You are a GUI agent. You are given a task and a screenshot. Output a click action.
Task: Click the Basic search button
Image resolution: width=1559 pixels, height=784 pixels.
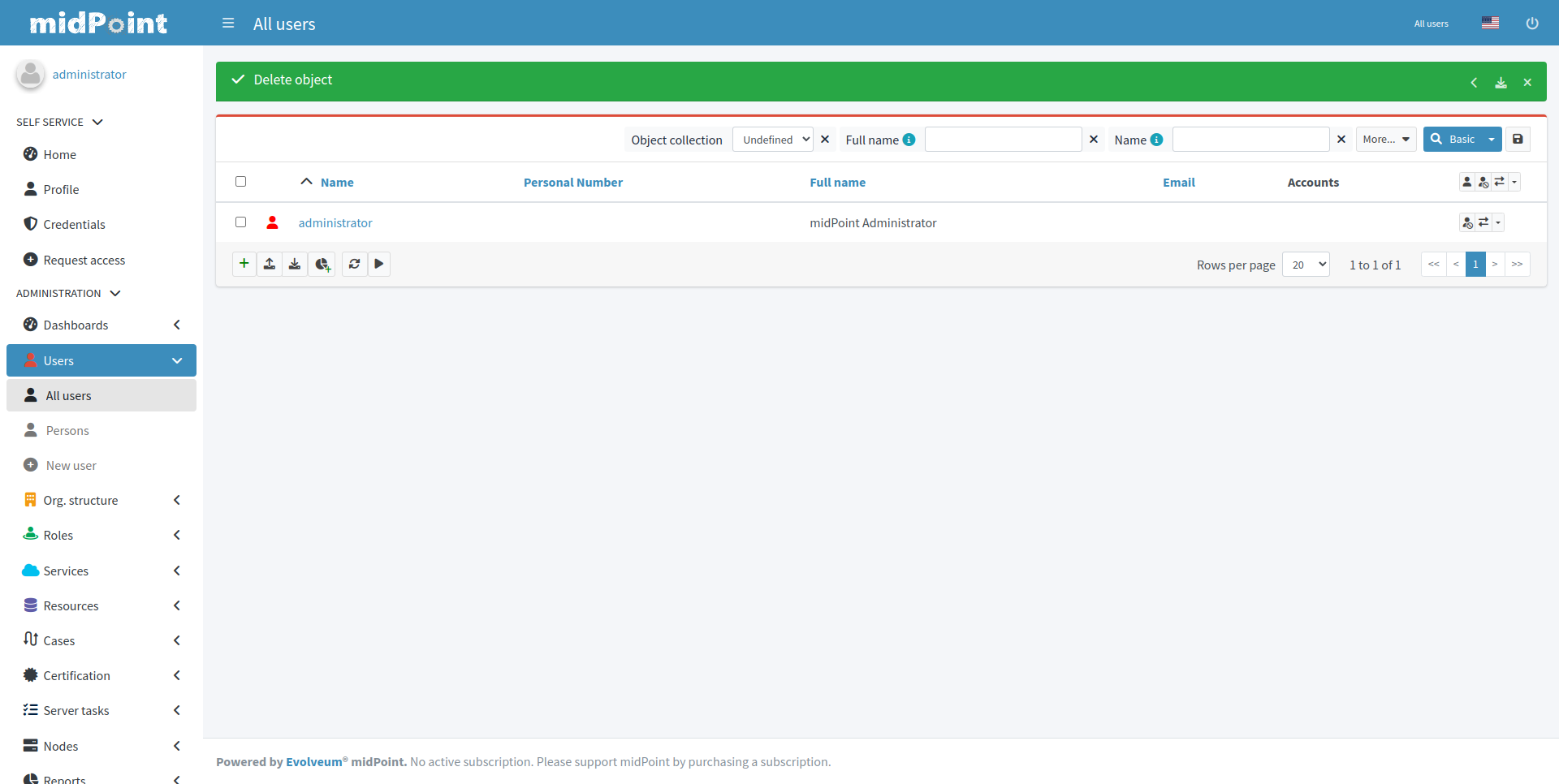click(1453, 140)
